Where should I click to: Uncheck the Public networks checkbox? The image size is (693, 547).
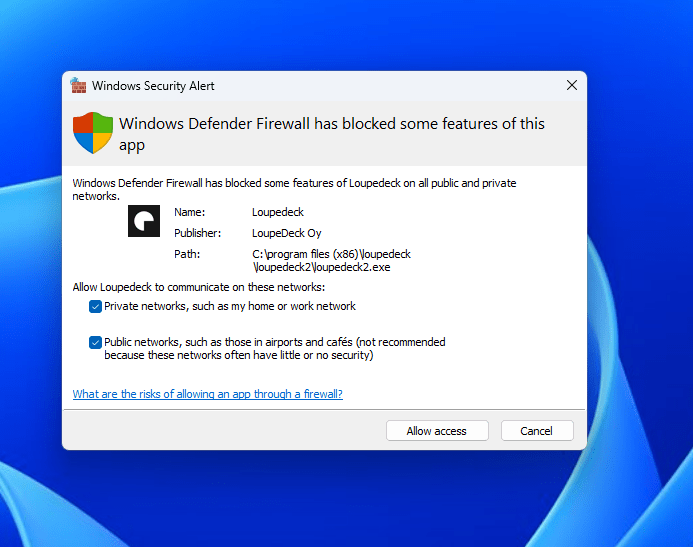(x=95, y=342)
